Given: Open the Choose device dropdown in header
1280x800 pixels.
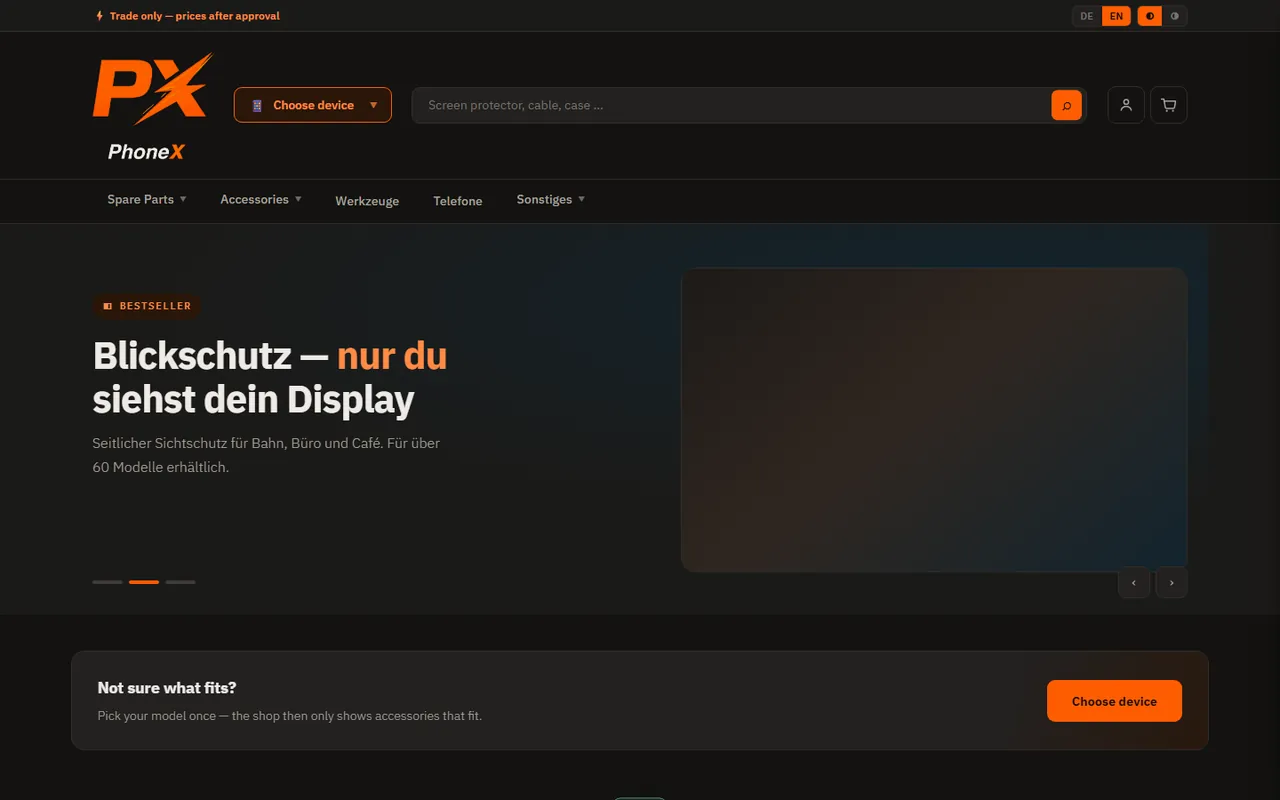Looking at the screenshot, I should coord(313,105).
